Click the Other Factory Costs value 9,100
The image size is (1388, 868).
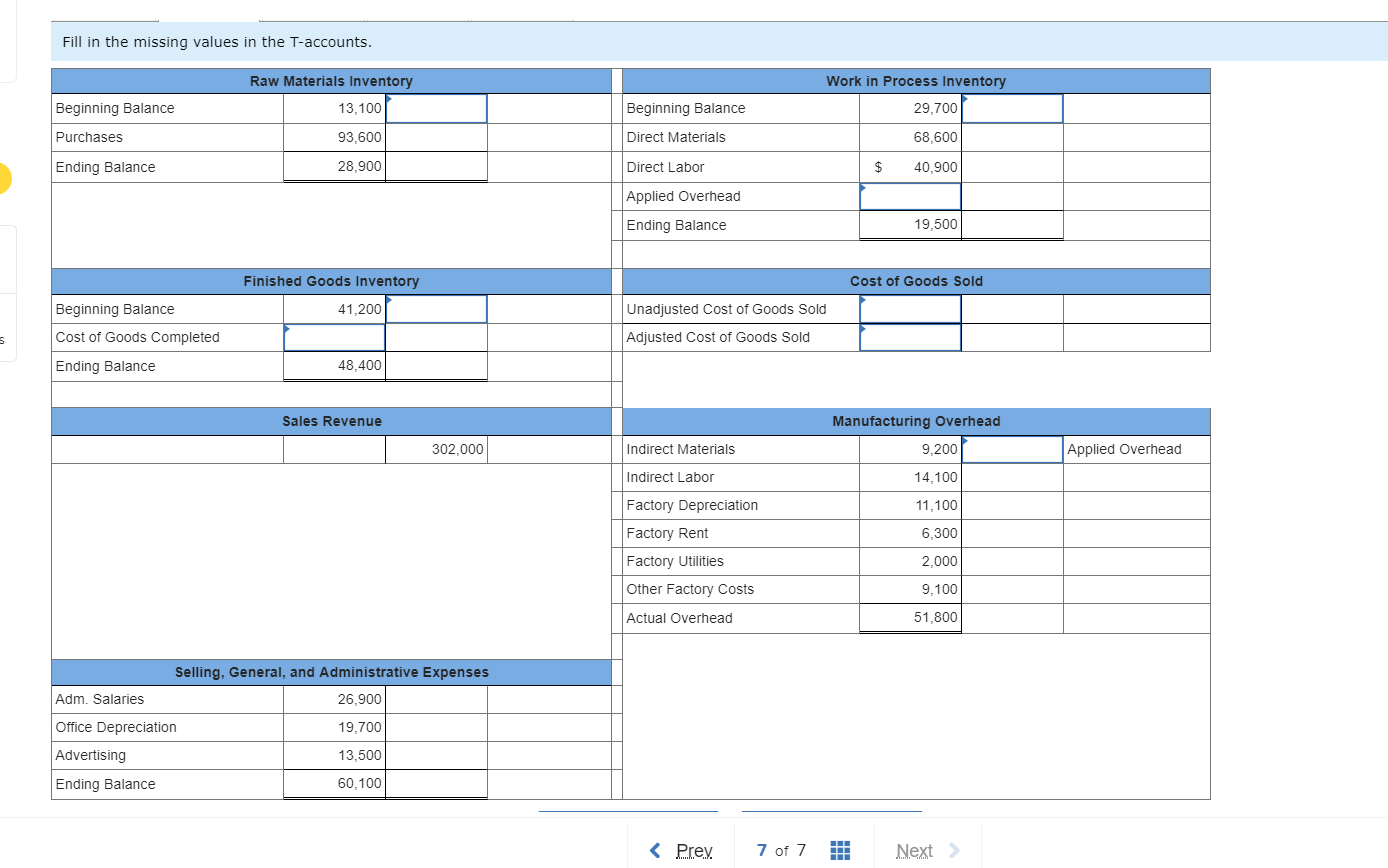(x=940, y=589)
